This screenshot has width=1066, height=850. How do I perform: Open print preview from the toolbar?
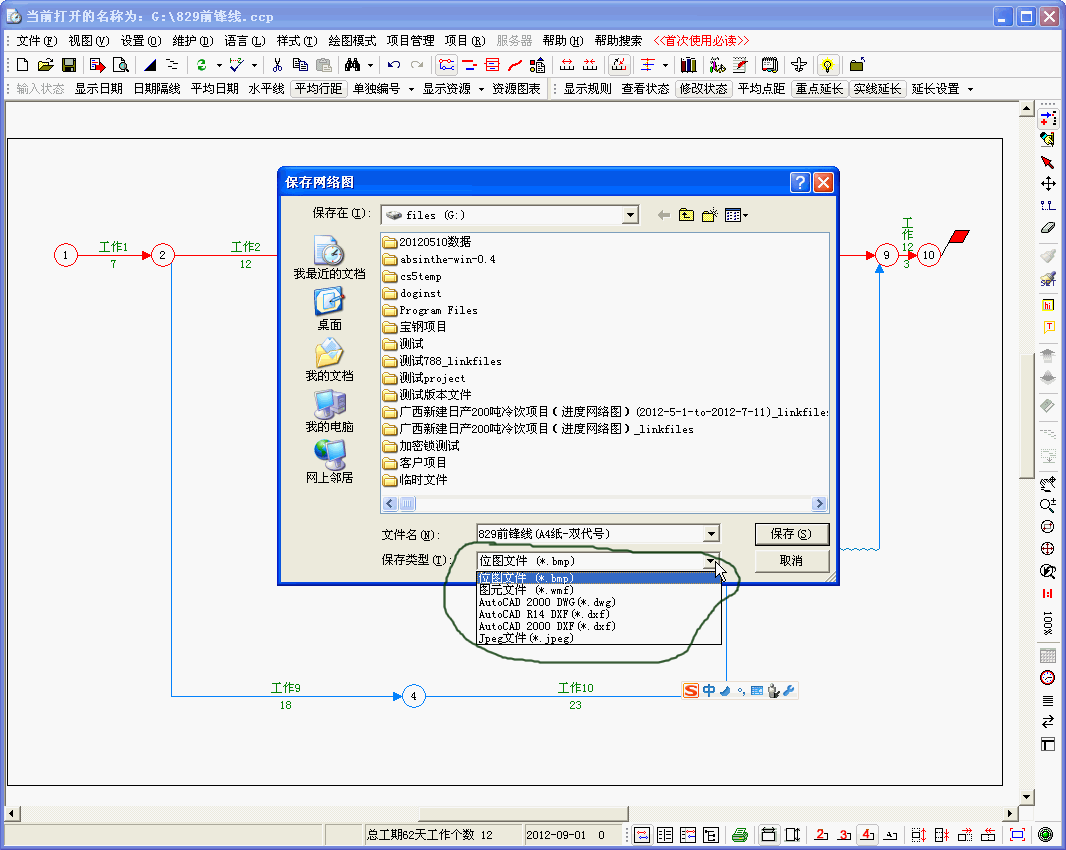point(120,65)
